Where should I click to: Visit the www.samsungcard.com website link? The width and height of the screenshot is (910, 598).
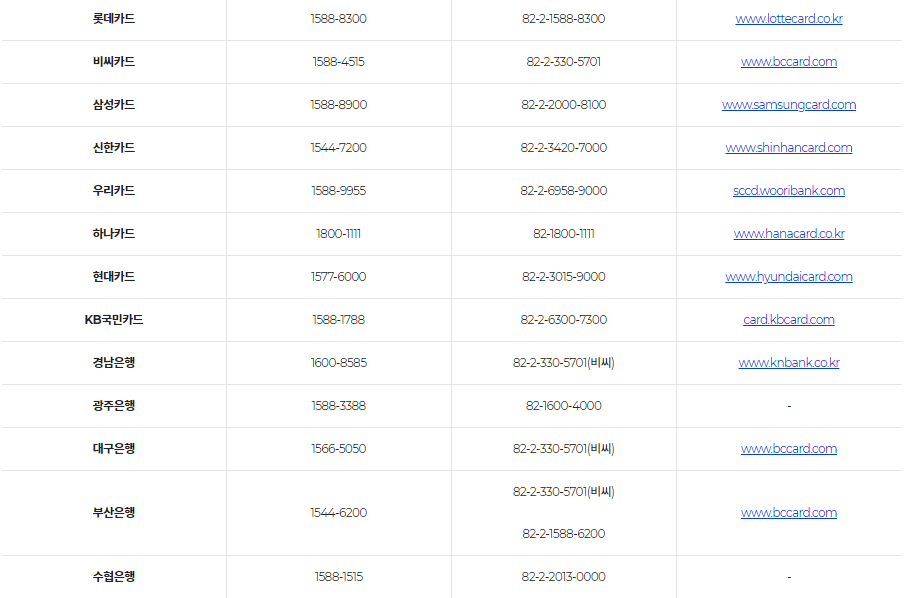point(789,105)
